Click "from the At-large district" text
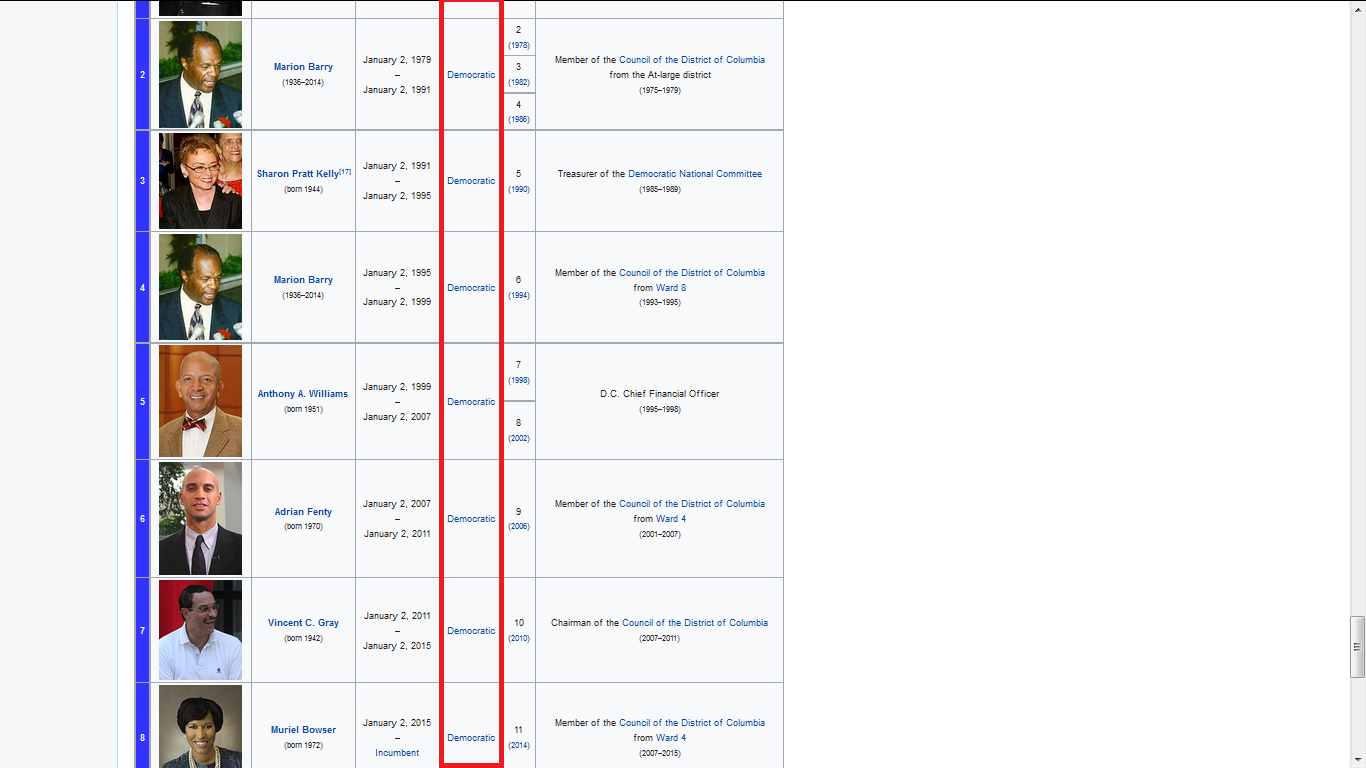This screenshot has height=768, width=1366. [x=660, y=75]
